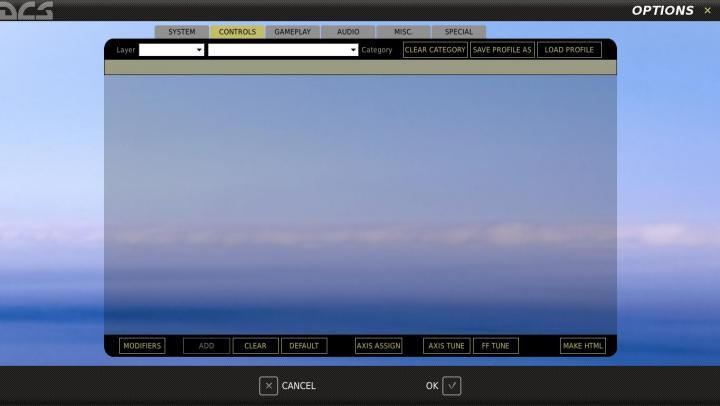Viewport: 720px width, 406px height.
Task: Click SAVE PROFILE AS button
Action: tap(502, 50)
